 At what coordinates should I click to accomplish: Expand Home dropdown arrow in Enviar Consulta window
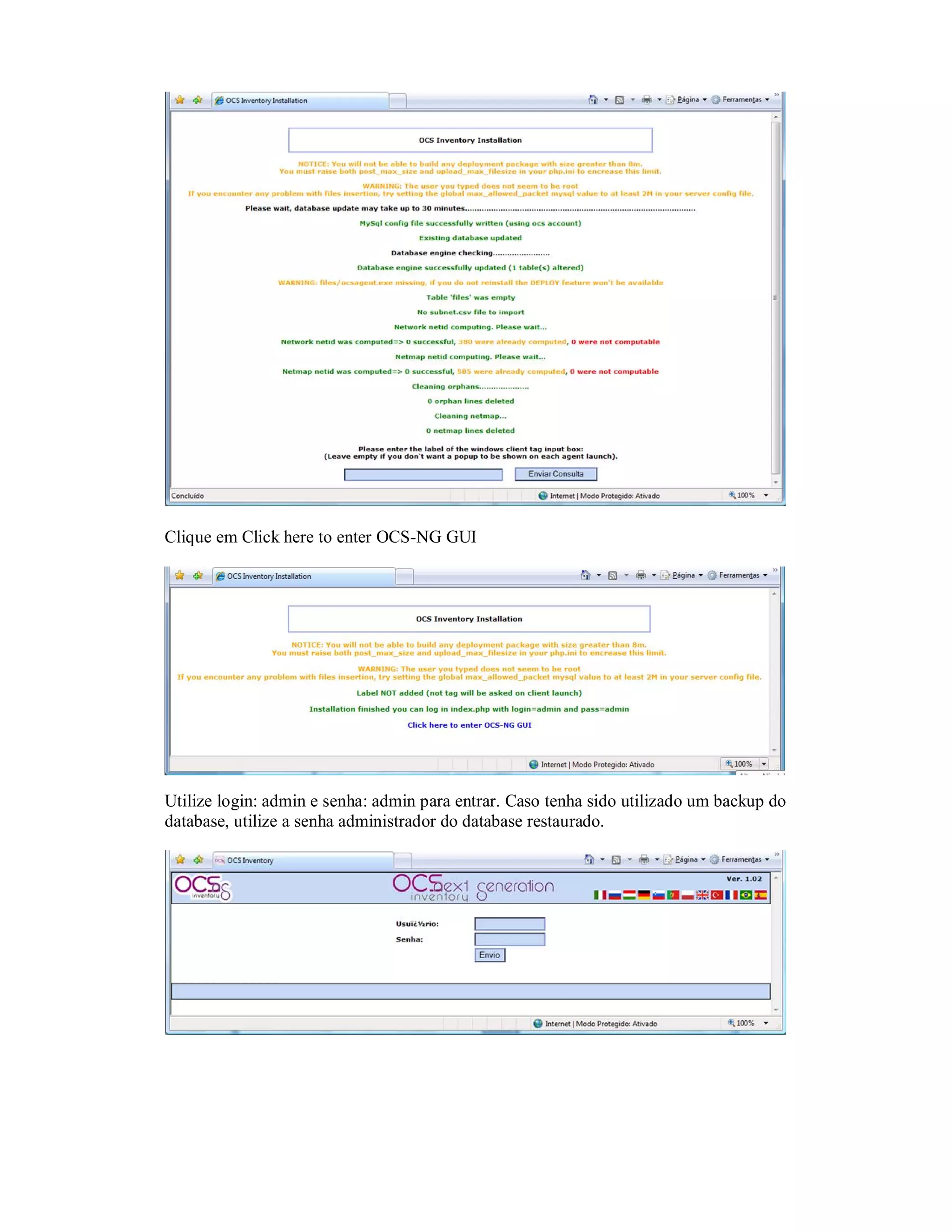(x=606, y=100)
